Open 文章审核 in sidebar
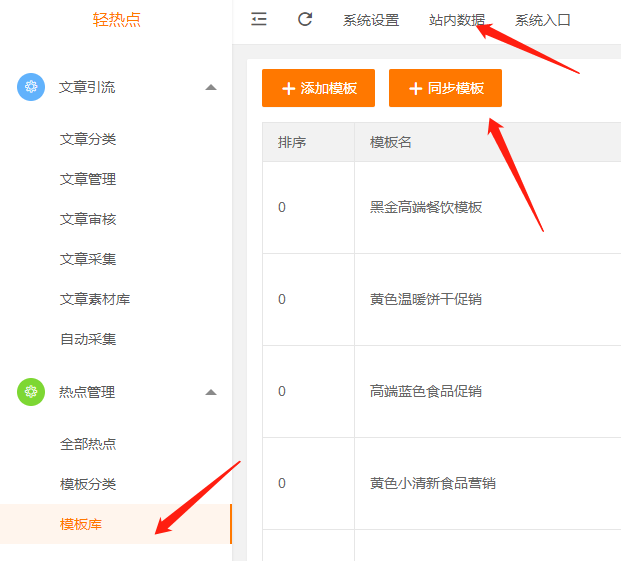Screen dimensions: 621x561 pyautogui.click(x=88, y=219)
